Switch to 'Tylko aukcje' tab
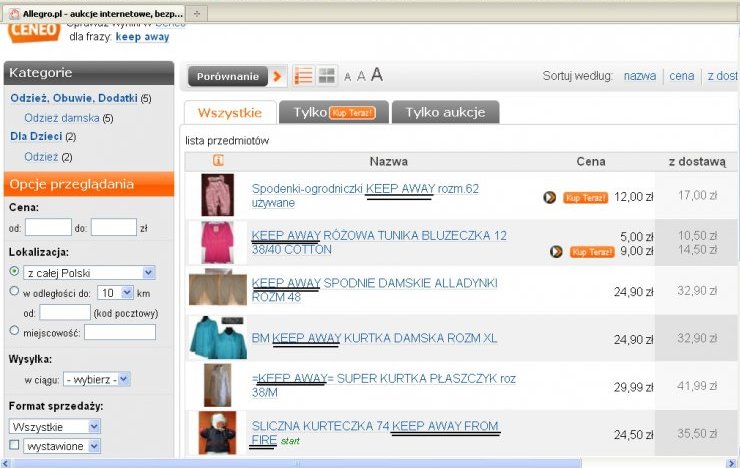 point(446,112)
